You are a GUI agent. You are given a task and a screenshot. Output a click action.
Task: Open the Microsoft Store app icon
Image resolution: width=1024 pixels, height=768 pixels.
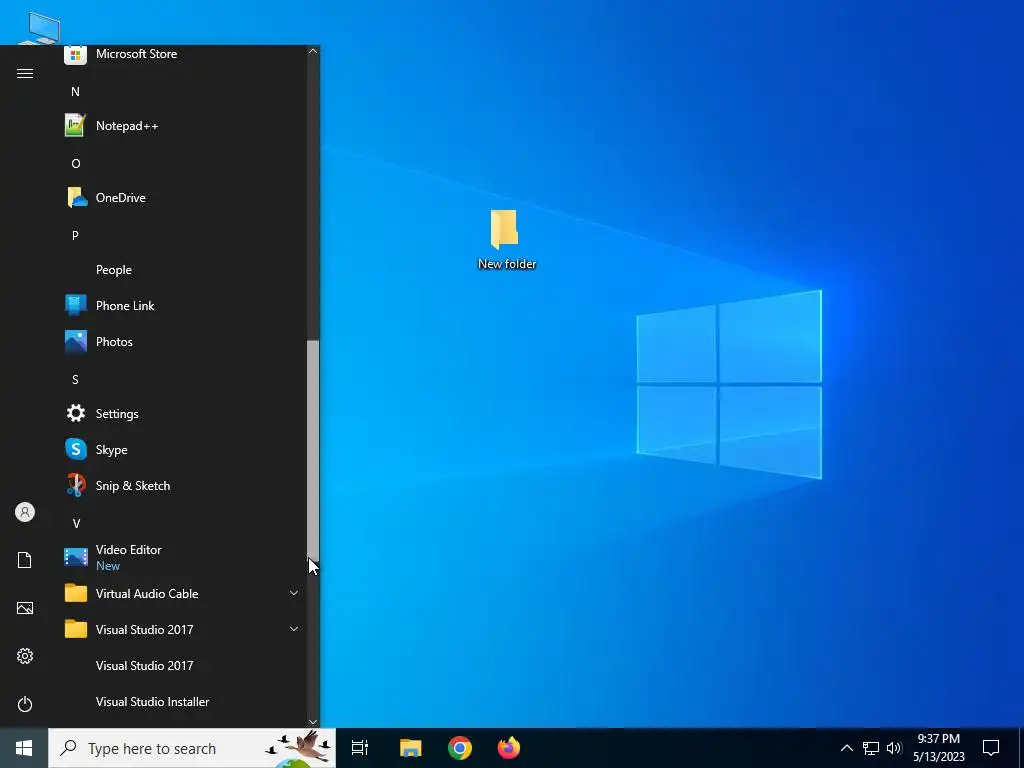point(75,54)
